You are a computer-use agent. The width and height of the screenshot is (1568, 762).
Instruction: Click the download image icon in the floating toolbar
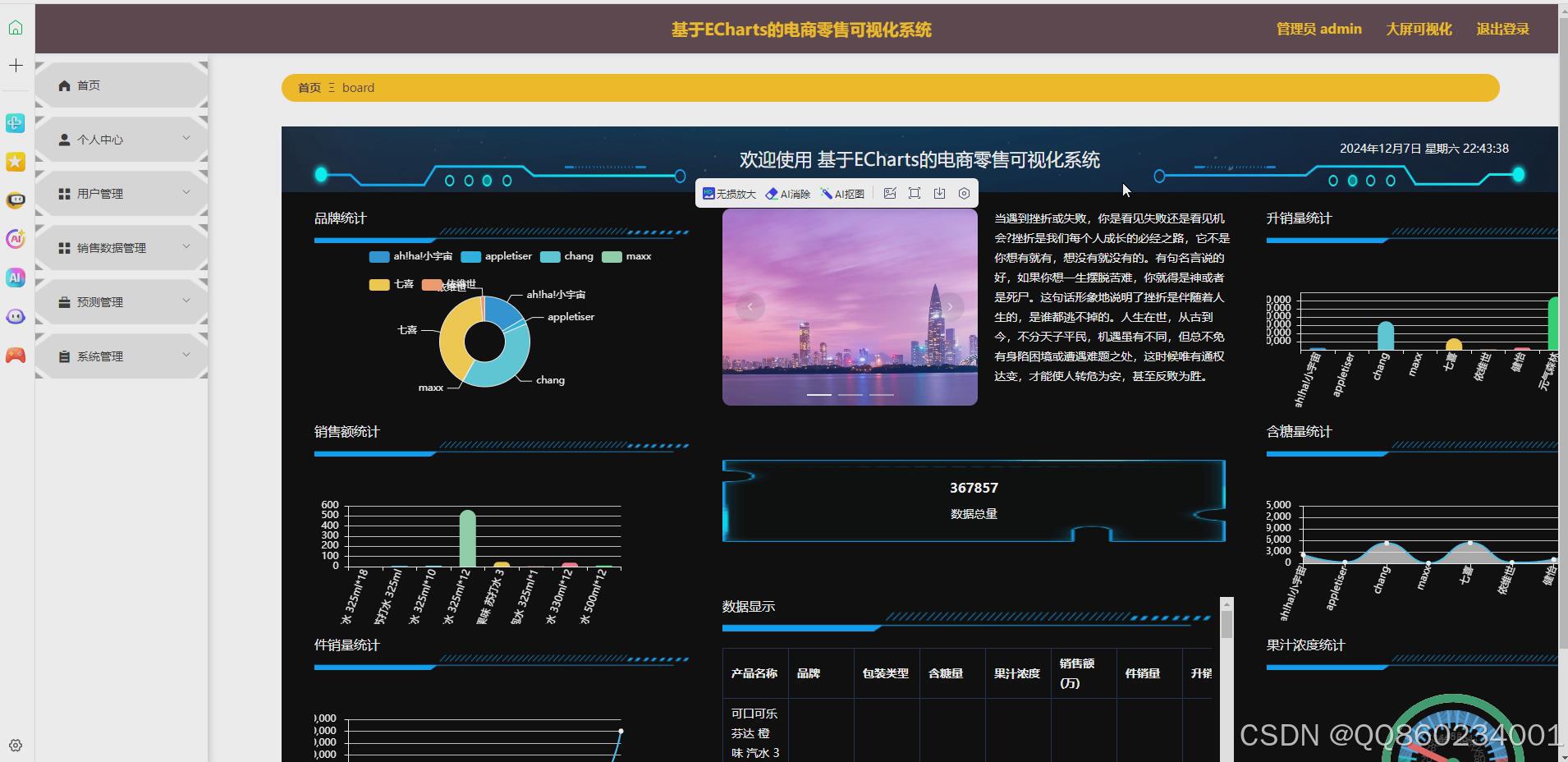click(x=939, y=193)
